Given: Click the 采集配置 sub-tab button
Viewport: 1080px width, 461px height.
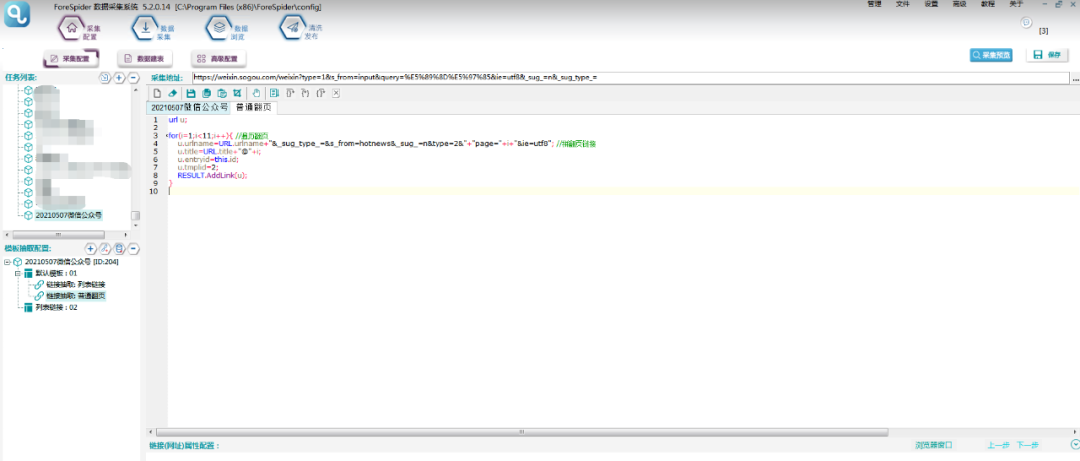Looking at the screenshot, I should (71, 59).
